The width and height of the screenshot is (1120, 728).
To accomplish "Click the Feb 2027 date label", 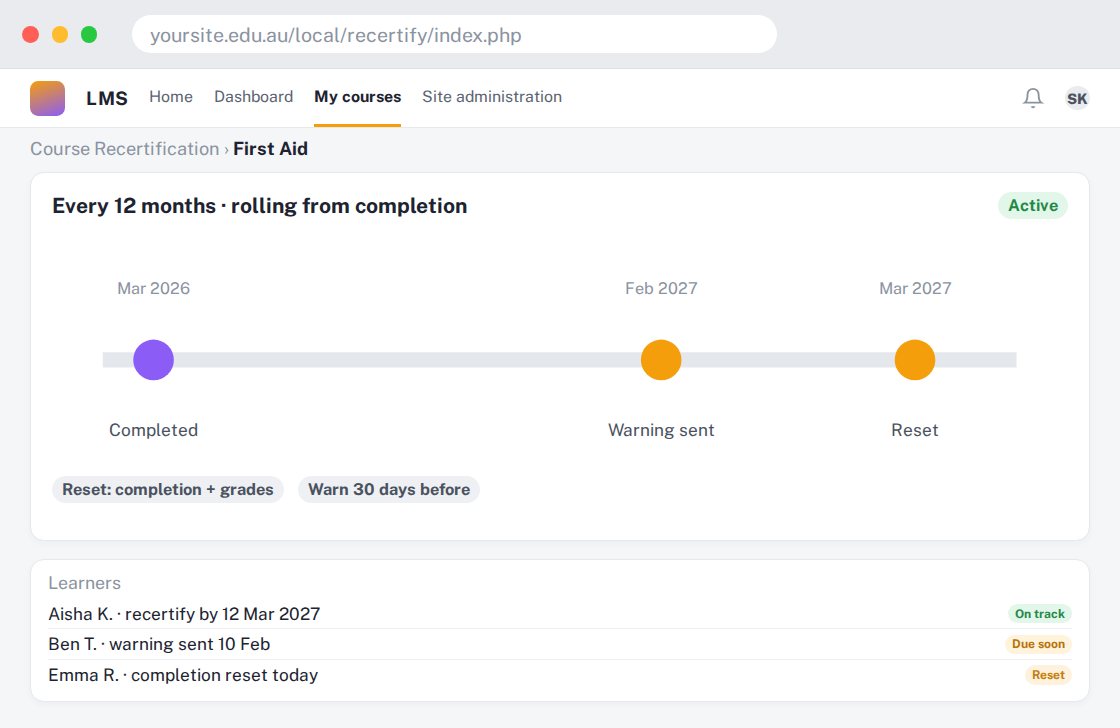I will point(661,288).
